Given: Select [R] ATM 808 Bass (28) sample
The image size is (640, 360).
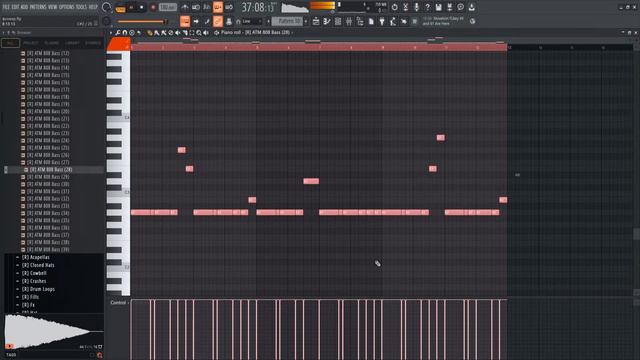Looking at the screenshot, I should 51,169.
